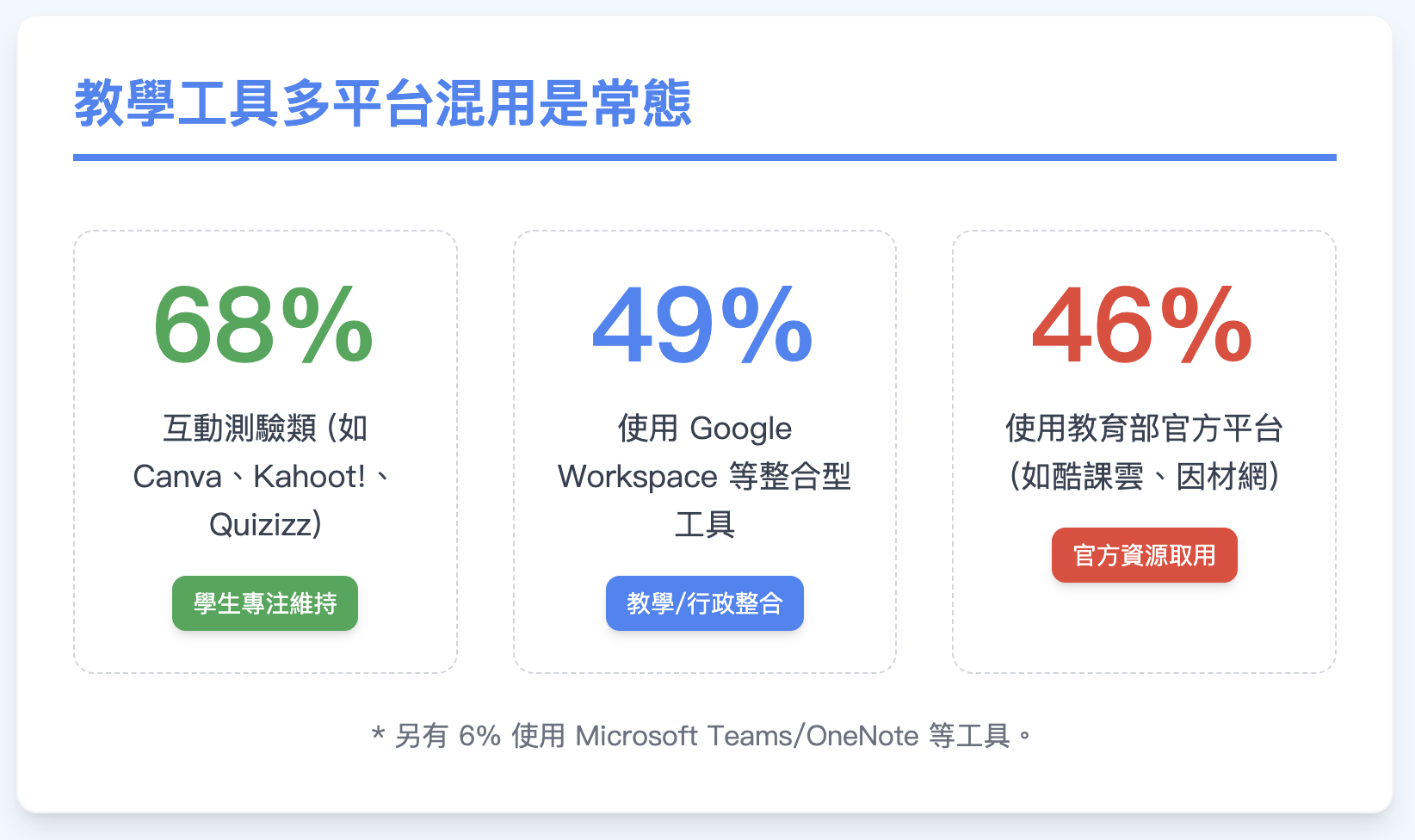
Task: Select the title 教學工具多平台混用是常態
Action: point(383,104)
